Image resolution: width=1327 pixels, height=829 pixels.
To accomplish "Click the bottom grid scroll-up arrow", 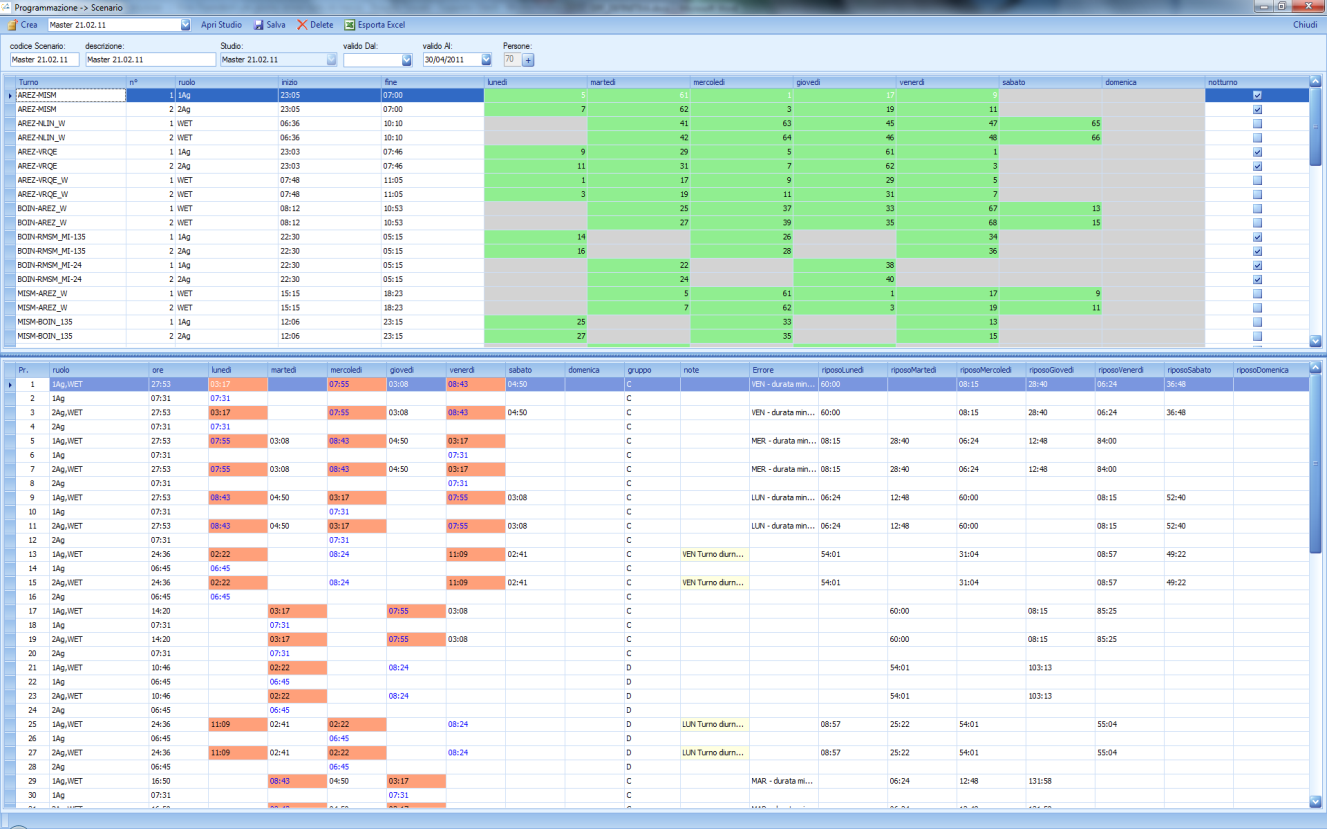I will (1316, 370).
